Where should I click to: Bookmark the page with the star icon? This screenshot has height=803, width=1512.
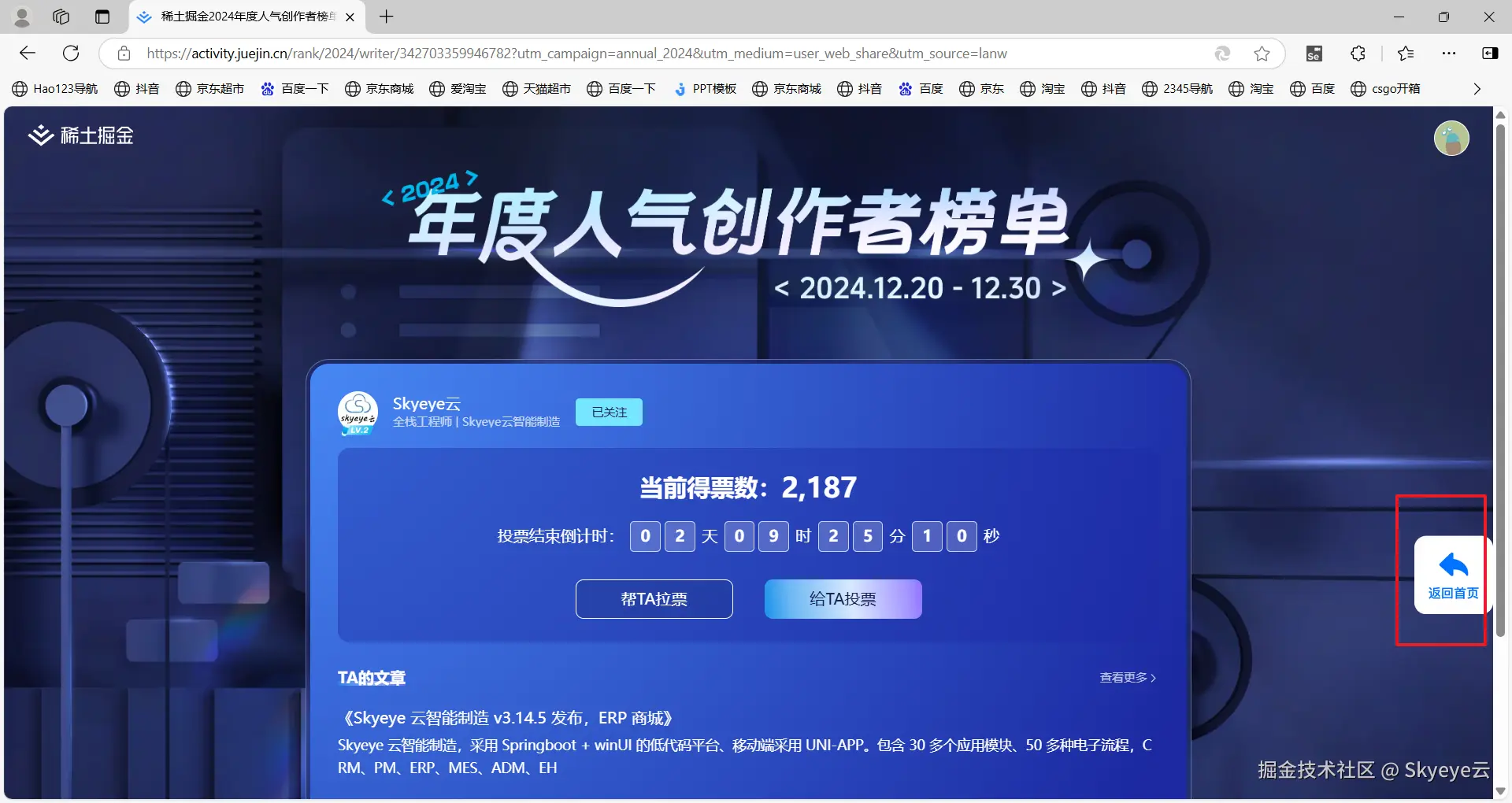coord(1262,54)
